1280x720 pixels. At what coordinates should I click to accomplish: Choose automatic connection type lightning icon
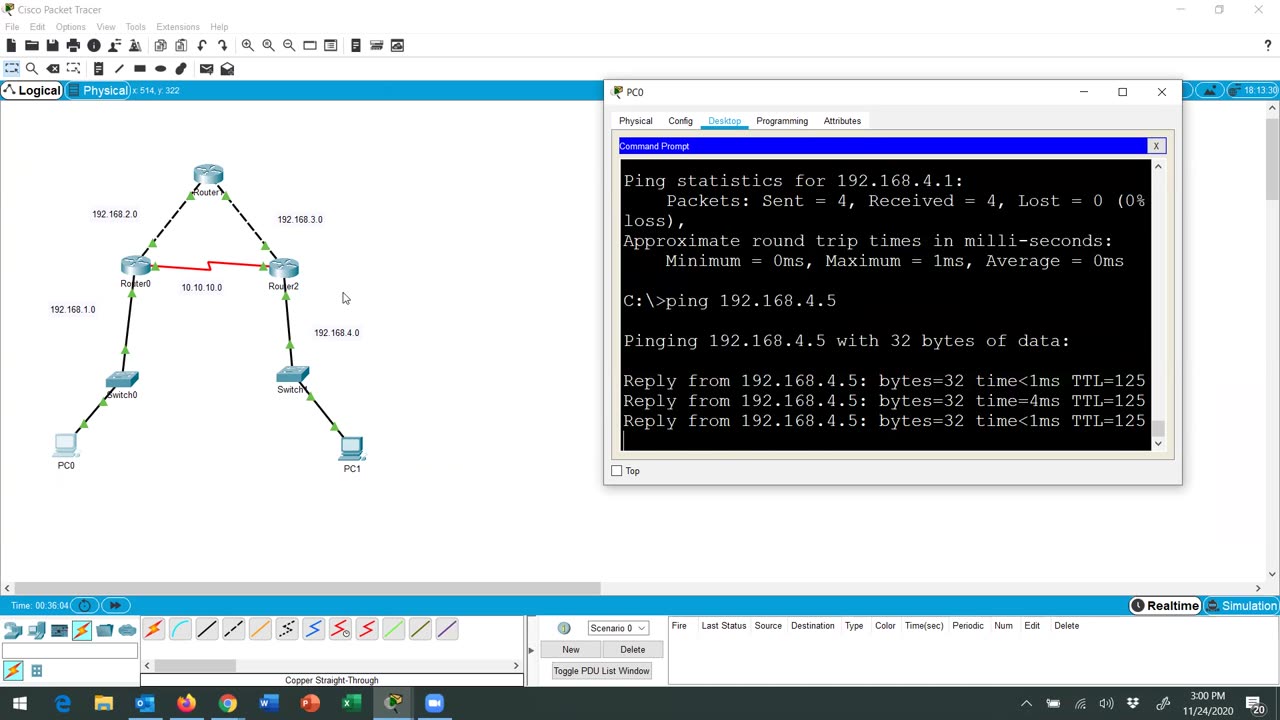point(153,629)
